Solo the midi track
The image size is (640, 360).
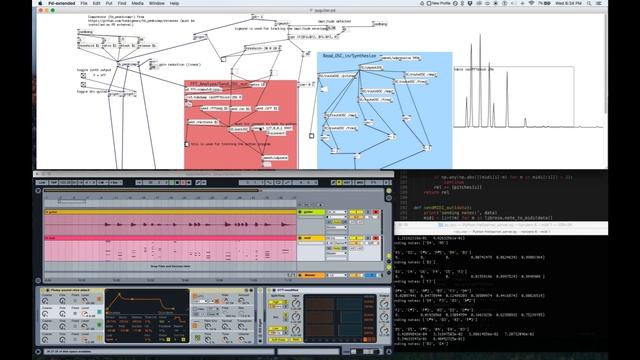(368, 238)
